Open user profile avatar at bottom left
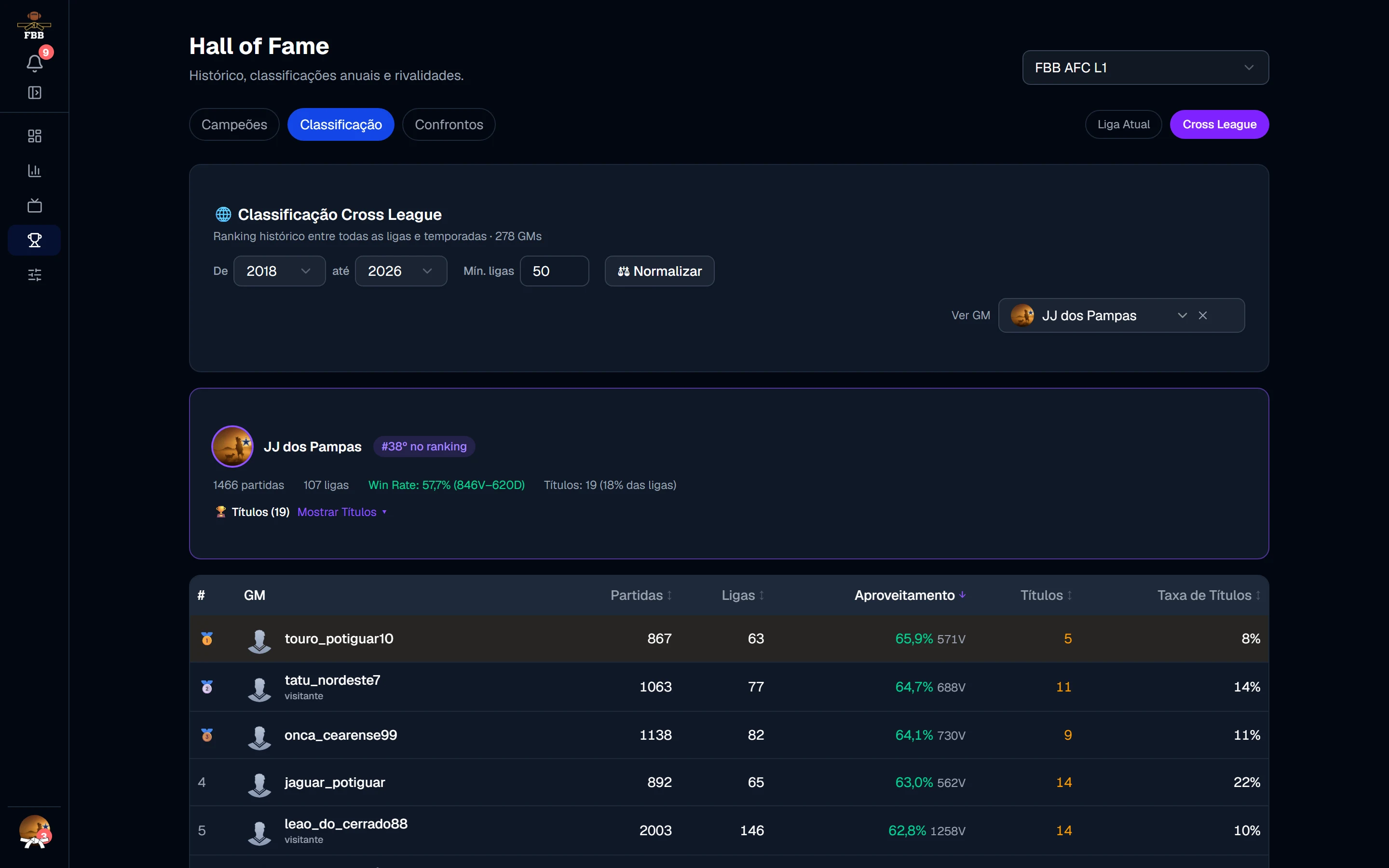The image size is (1389, 868). tap(34, 831)
